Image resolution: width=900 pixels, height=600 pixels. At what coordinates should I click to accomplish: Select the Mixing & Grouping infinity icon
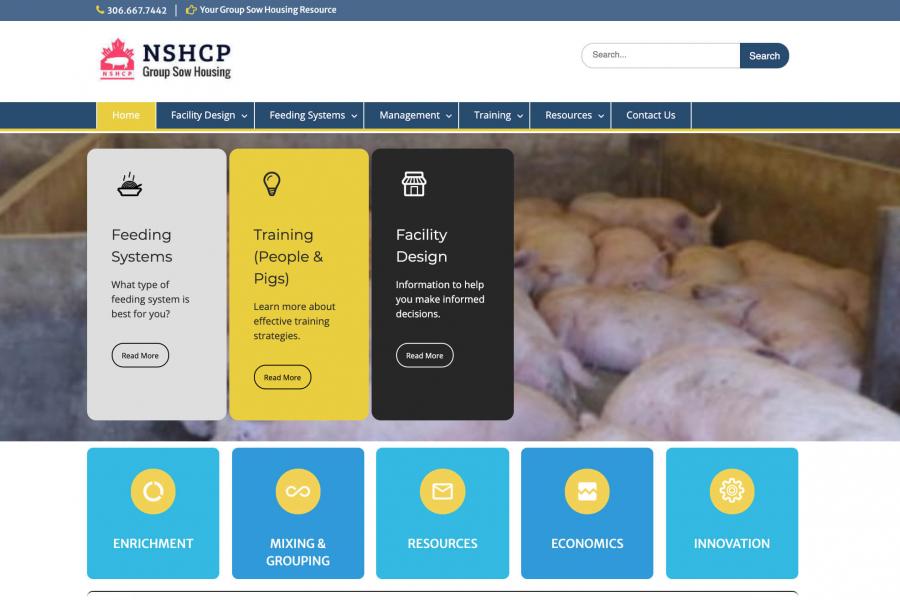click(298, 491)
